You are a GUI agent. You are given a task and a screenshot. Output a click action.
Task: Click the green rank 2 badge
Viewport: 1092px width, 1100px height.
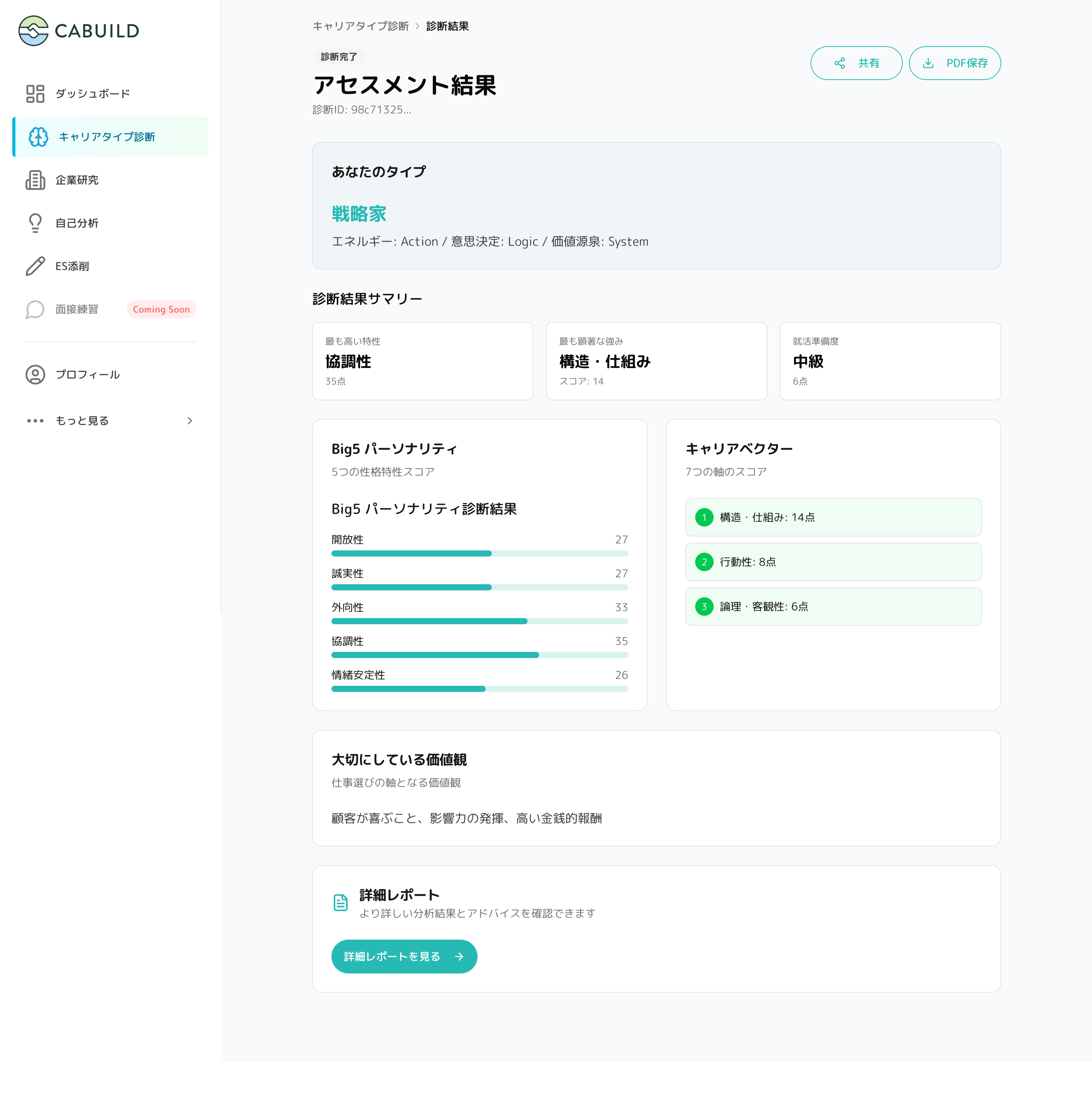click(x=704, y=562)
